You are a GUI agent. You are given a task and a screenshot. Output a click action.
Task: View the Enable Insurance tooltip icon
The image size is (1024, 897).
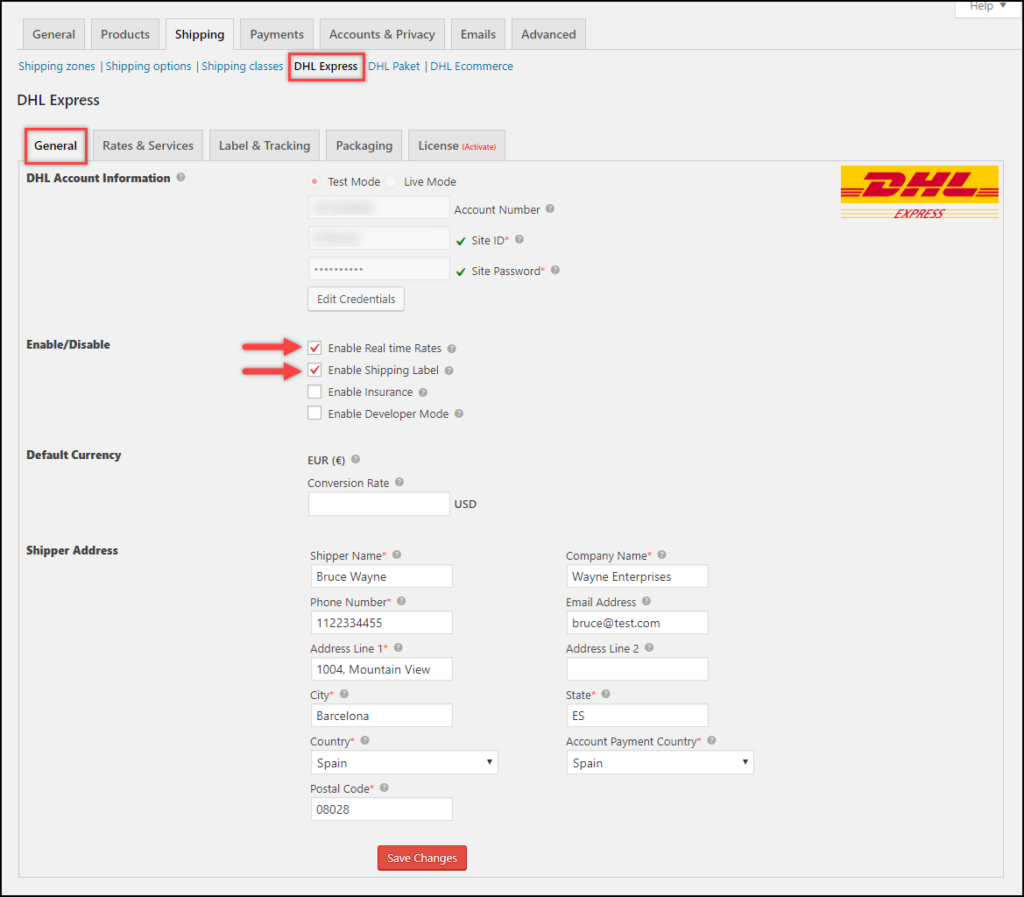click(423, 393)
